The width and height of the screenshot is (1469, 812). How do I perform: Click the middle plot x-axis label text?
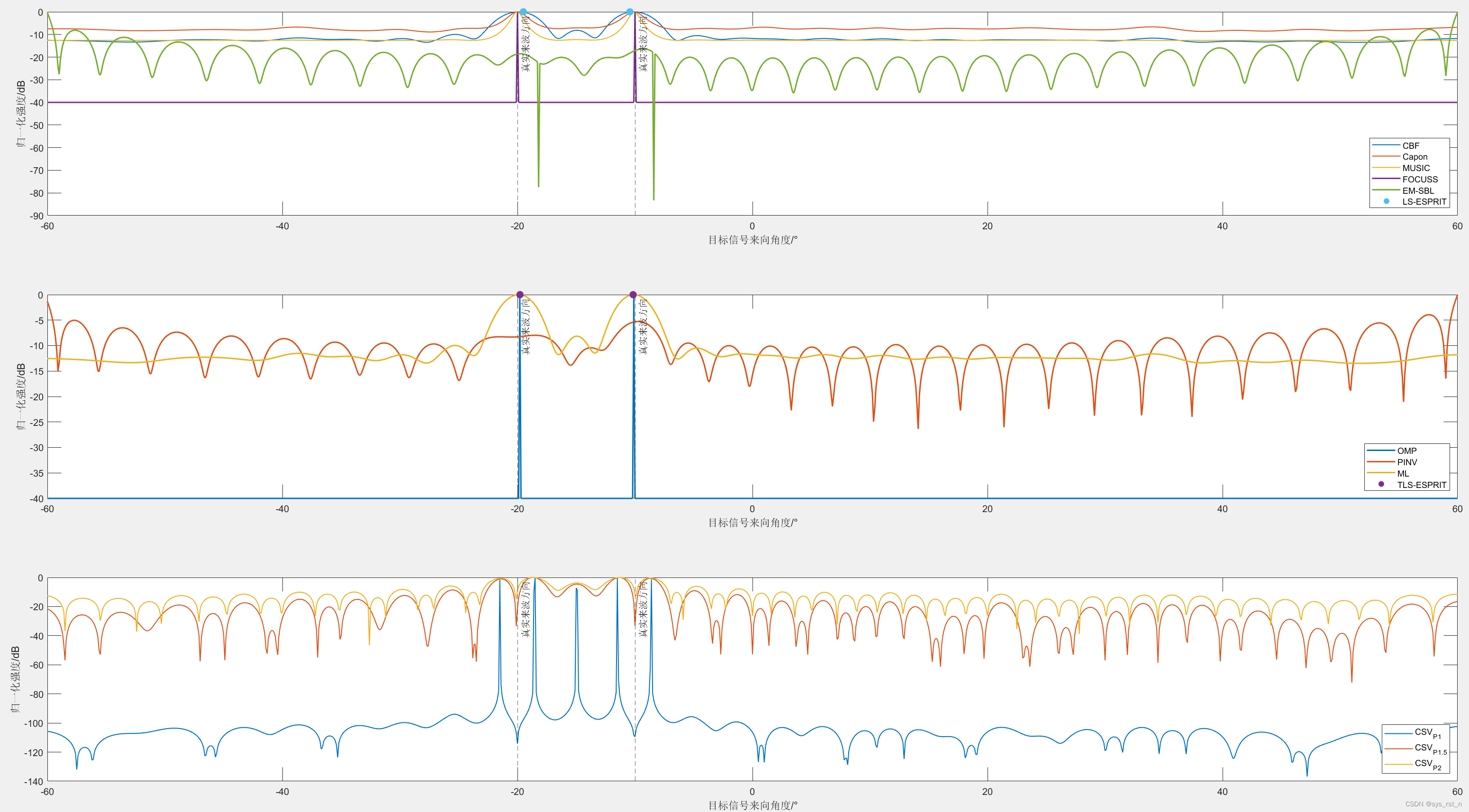click(753, 523)
